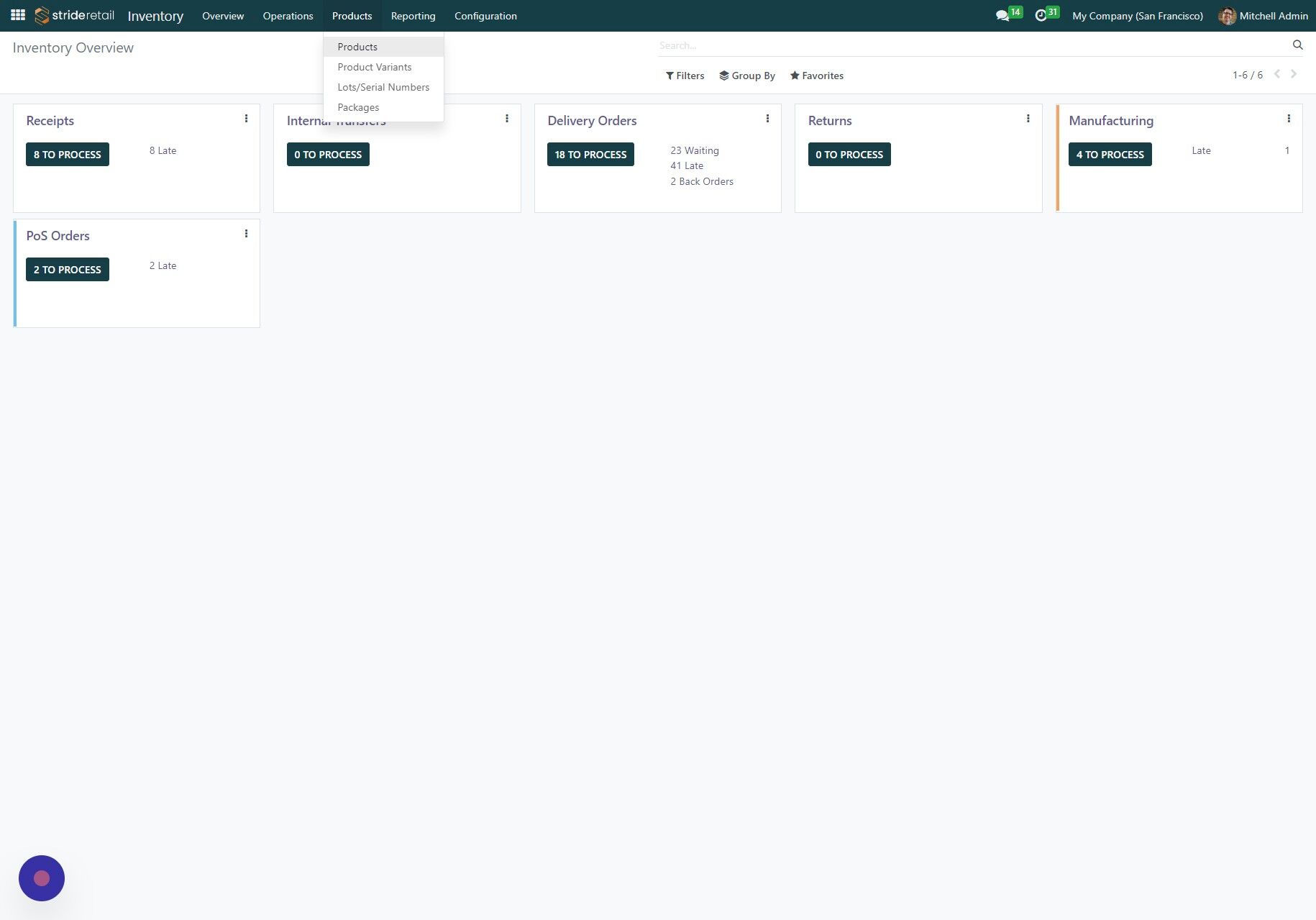Open the Group By dropdown

(747, 76)
